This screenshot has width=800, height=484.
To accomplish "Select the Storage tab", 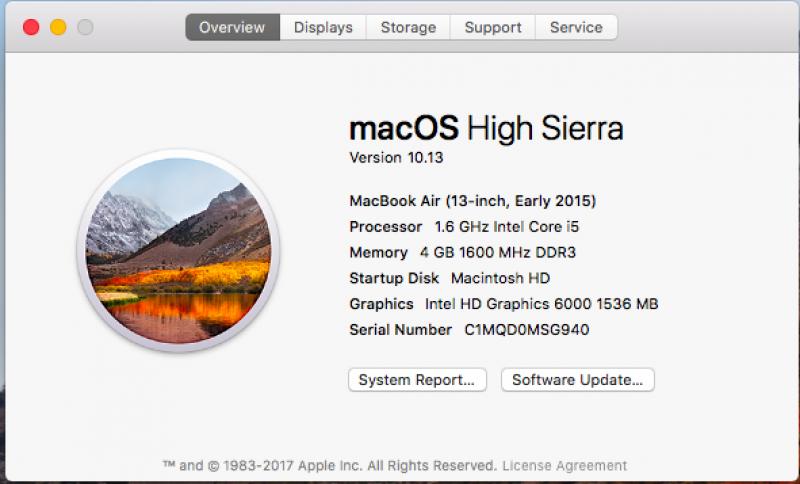I will pyautogui.click(x=408, y=27).
